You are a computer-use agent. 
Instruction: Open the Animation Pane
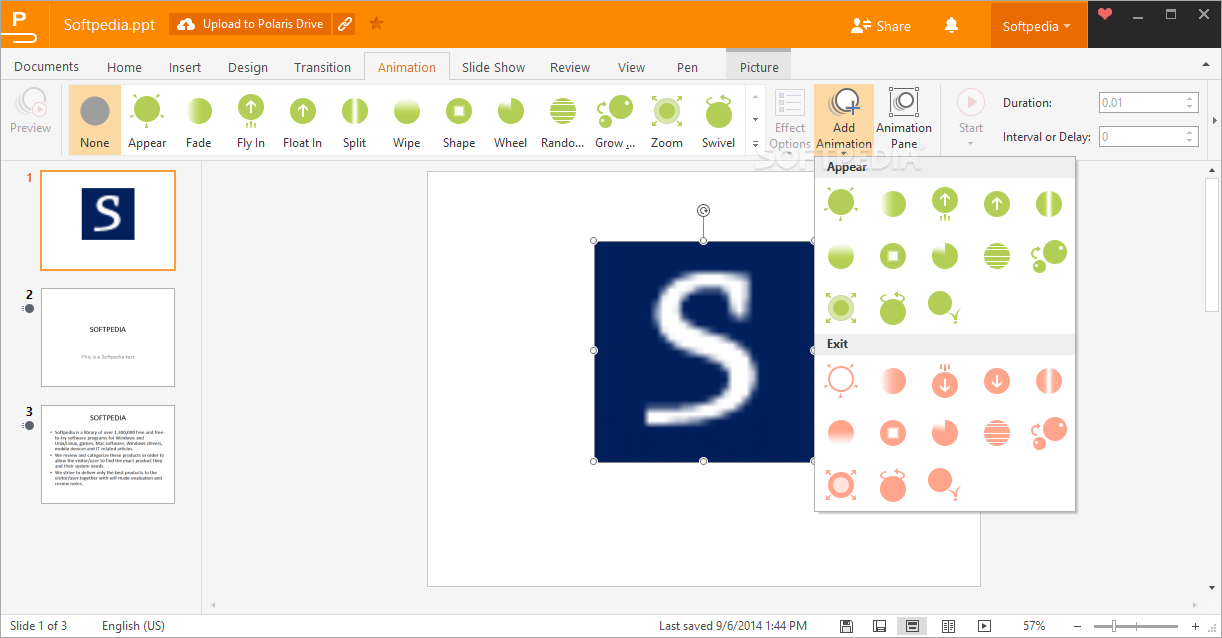click(x=904, y=120)
